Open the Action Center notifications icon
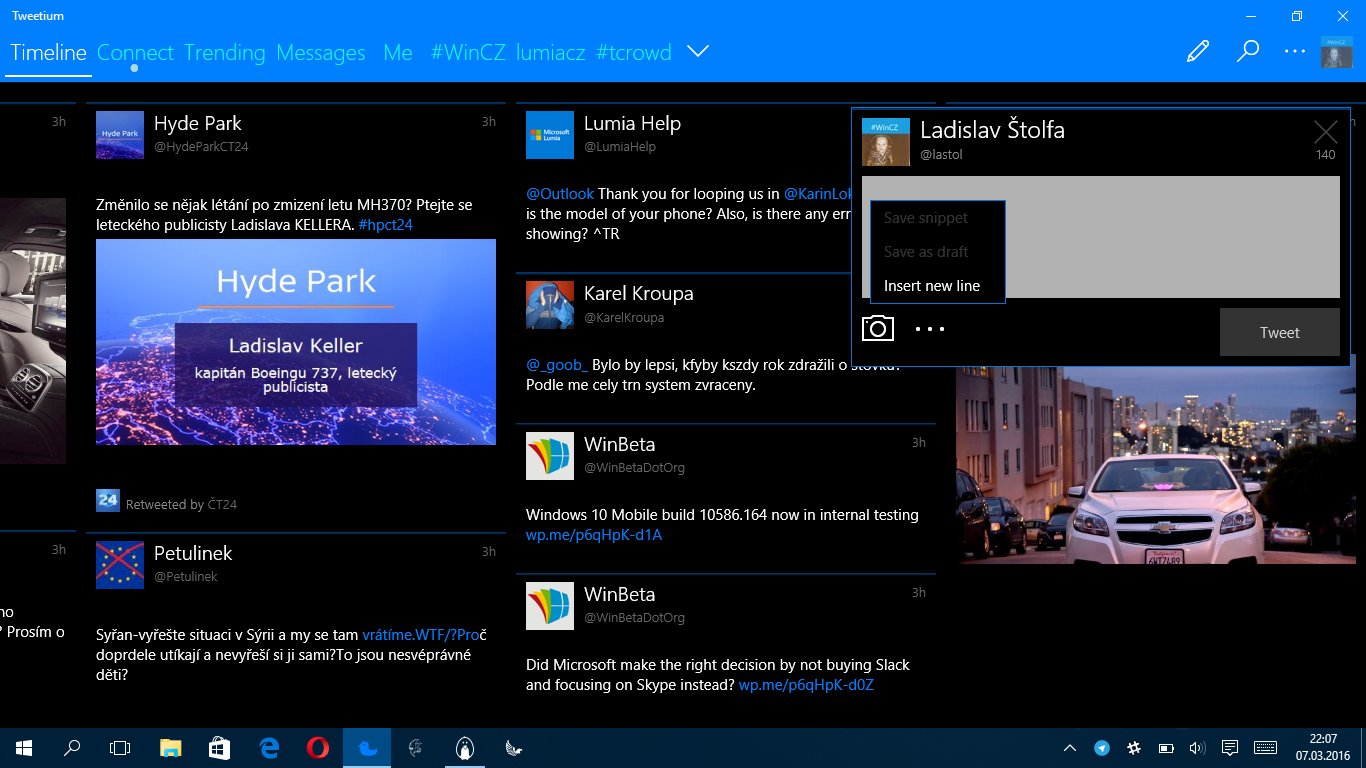 (x=1231, y=748)
